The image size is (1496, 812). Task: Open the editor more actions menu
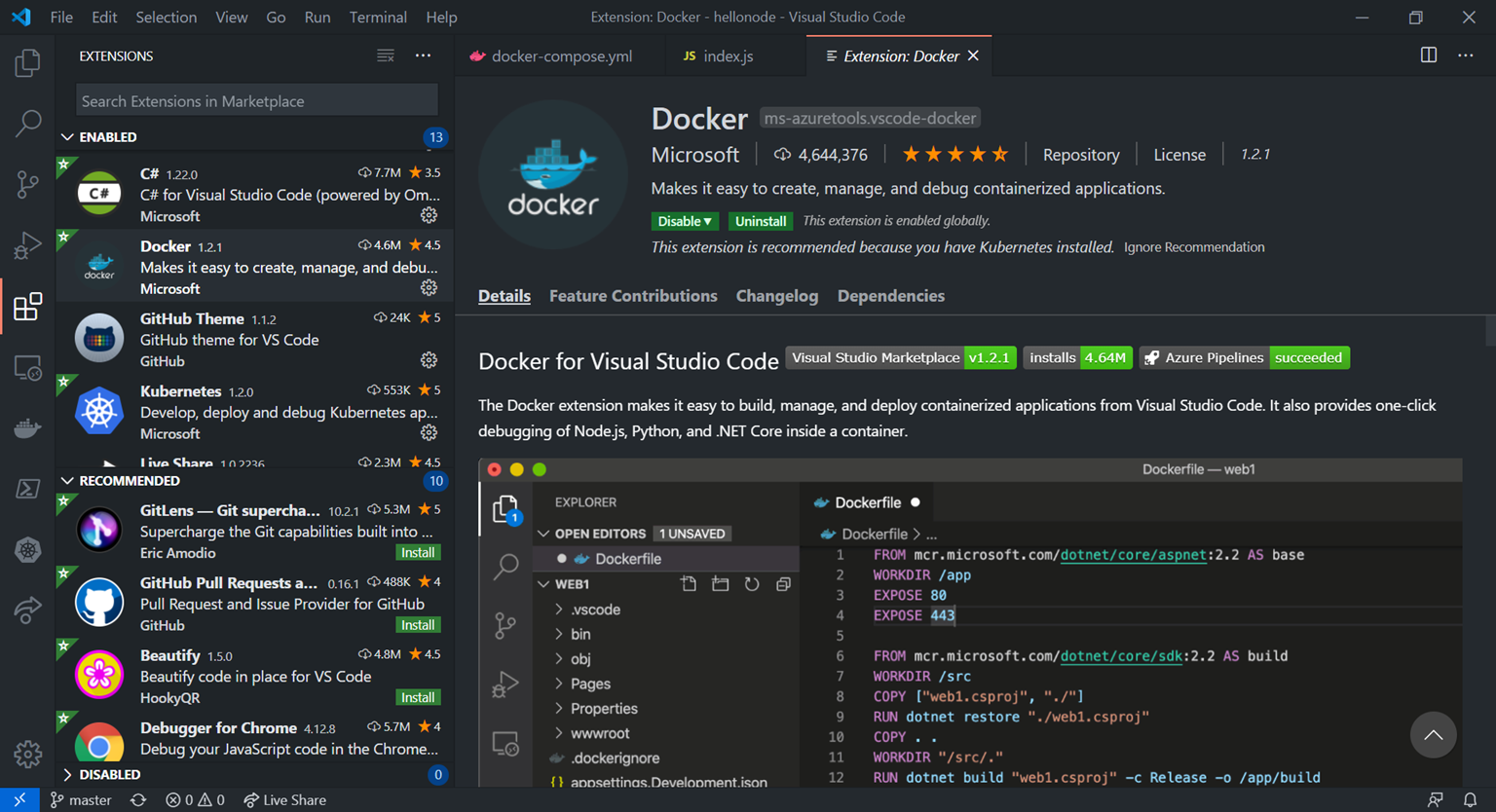1466,55
